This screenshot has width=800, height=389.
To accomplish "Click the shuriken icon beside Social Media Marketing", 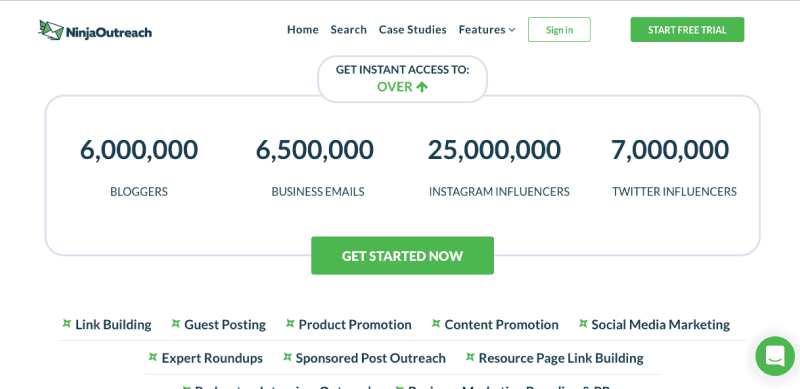I will pos(583,324).
